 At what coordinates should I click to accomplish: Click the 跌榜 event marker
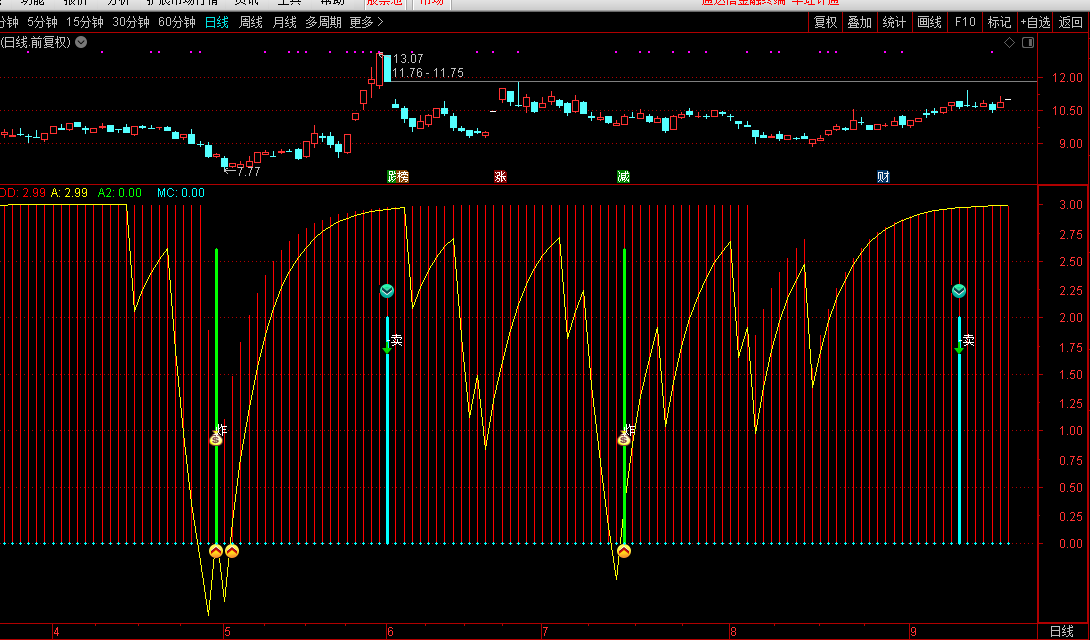[398, 177]
